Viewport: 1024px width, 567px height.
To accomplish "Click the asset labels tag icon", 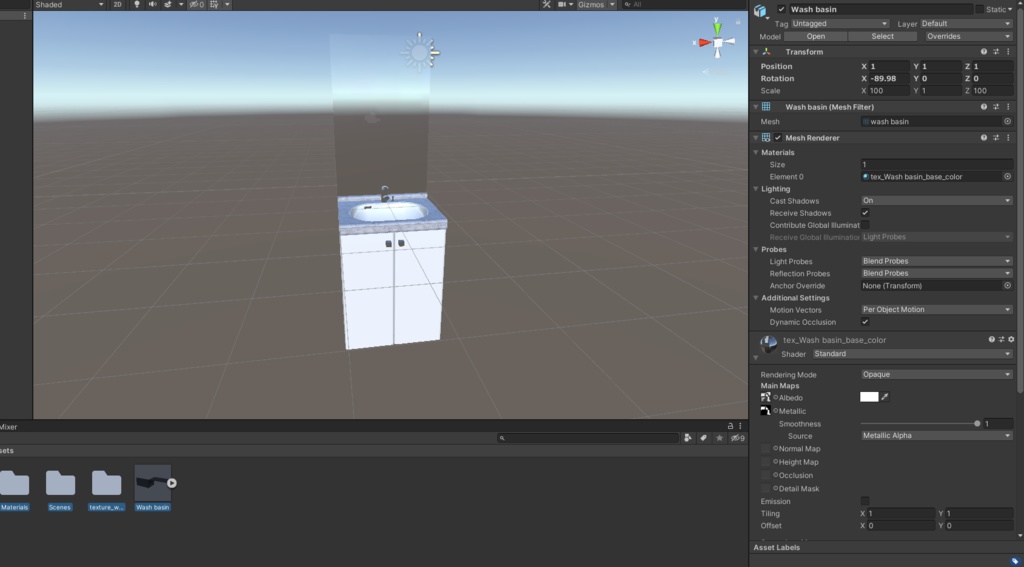I will 1015,561.
